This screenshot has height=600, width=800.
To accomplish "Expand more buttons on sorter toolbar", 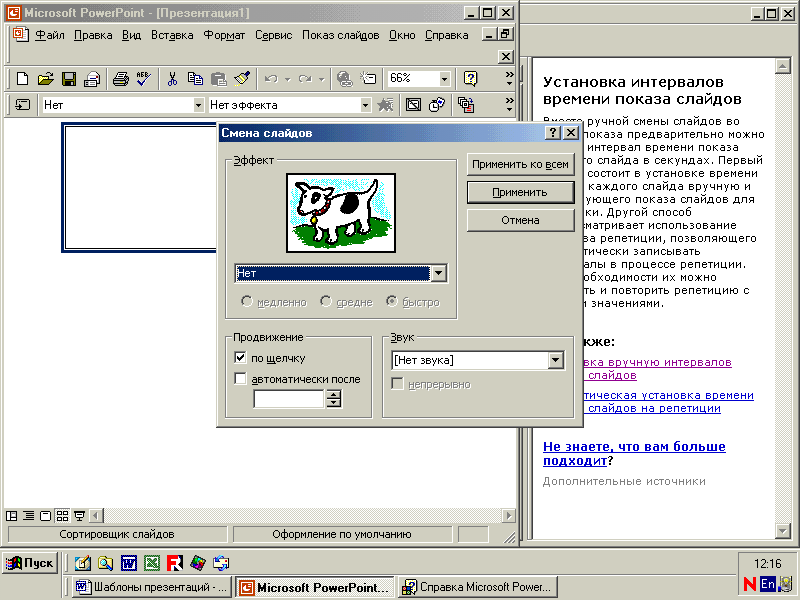I will (509, 105).
